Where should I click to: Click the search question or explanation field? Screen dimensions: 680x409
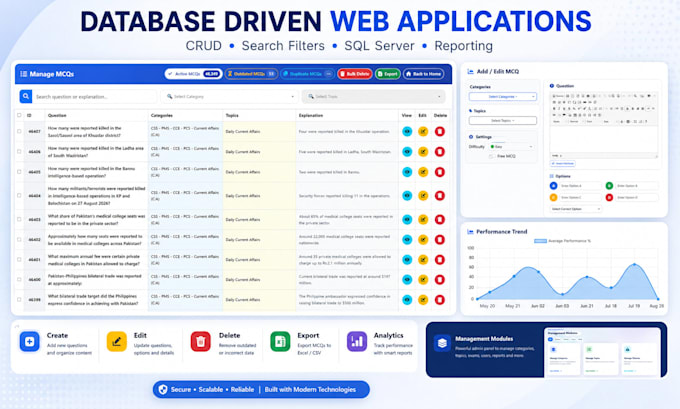[95, 96]
